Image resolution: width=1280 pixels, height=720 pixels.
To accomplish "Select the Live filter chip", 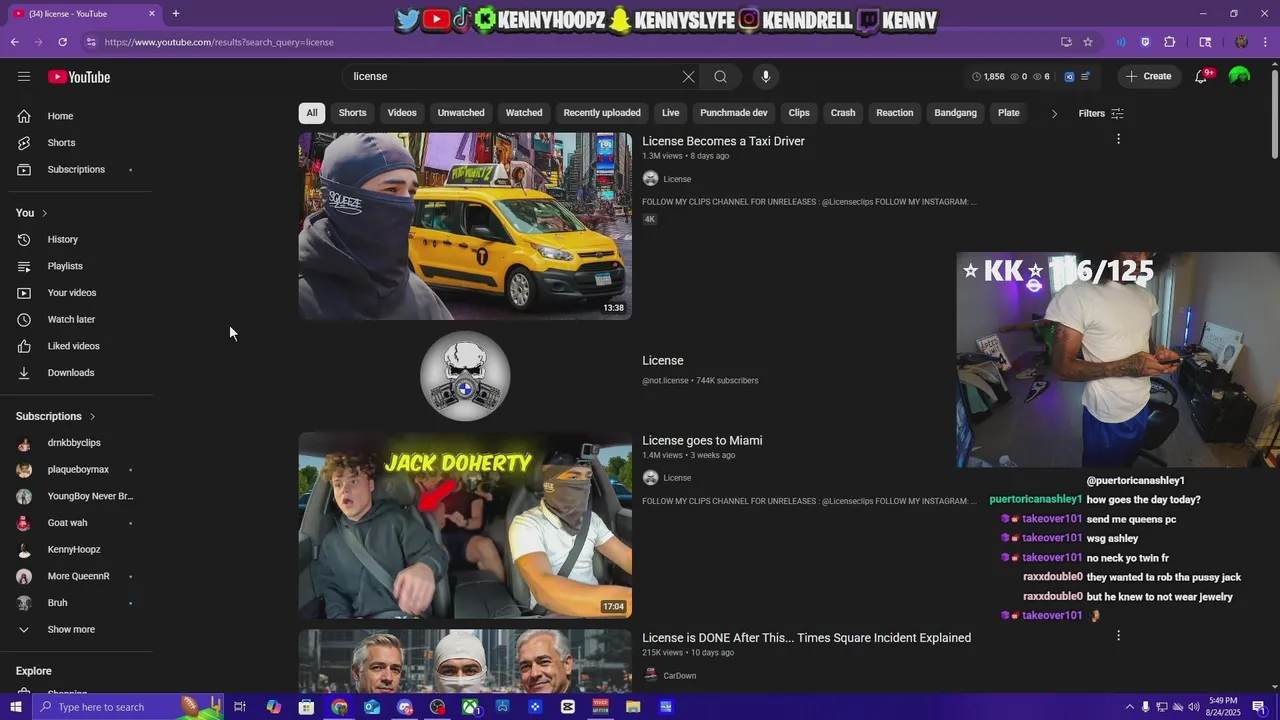I will [x=670, y=113].
